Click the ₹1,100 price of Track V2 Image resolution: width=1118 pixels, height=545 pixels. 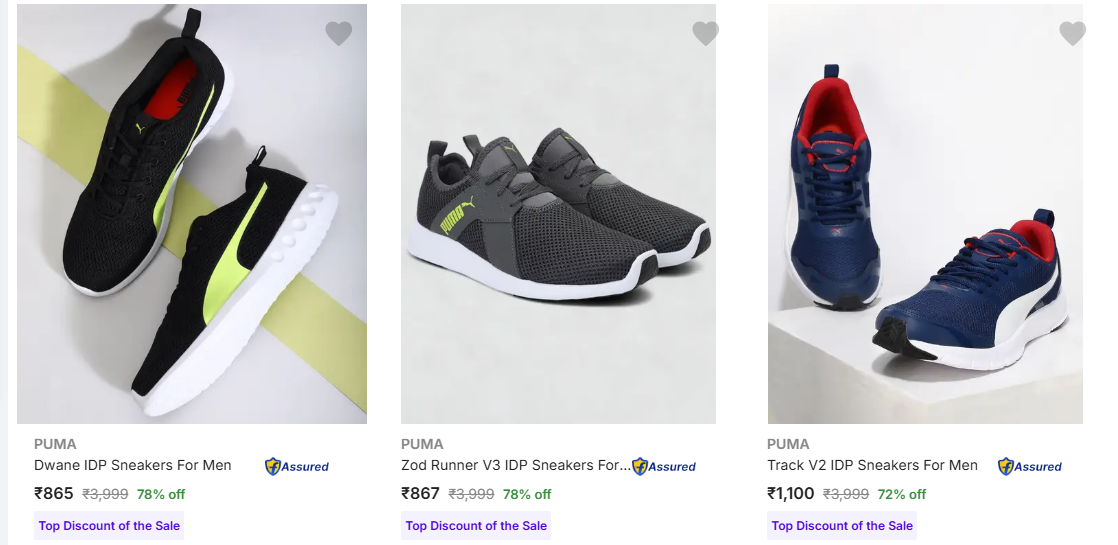click(x=791, y=493)
